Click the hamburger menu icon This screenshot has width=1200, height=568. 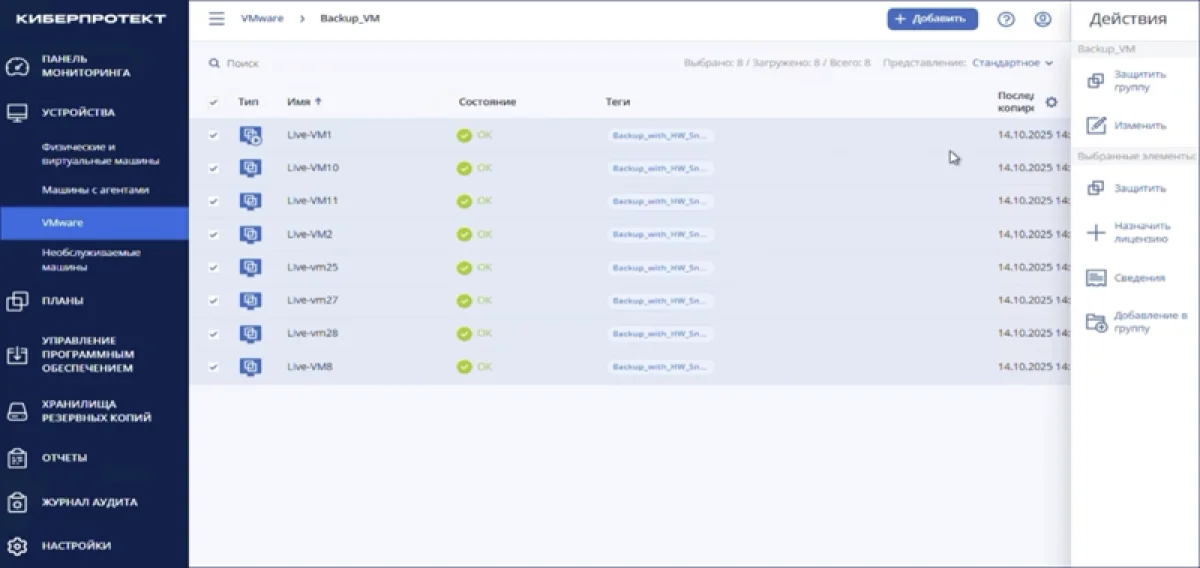[216, 19]
